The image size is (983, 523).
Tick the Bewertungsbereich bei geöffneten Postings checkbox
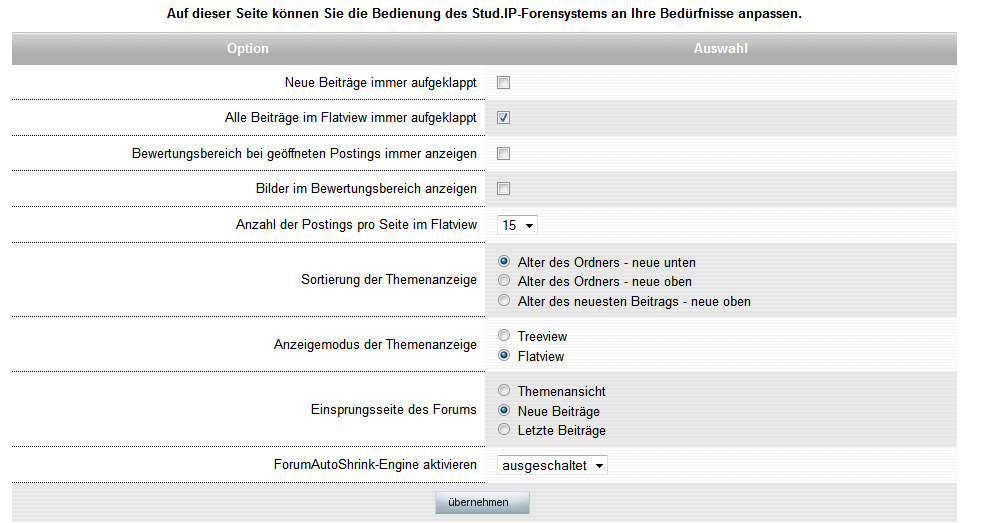[x=504, y=154]
